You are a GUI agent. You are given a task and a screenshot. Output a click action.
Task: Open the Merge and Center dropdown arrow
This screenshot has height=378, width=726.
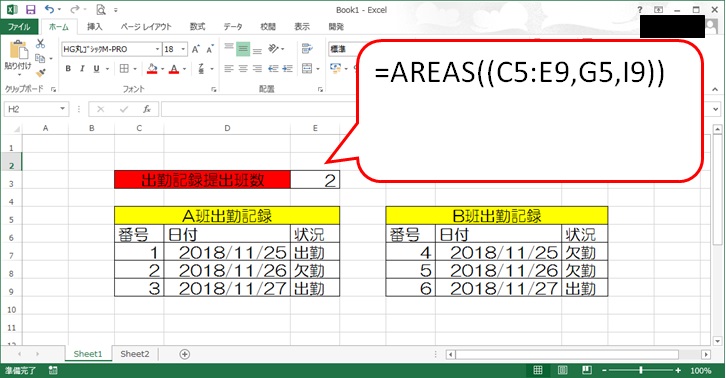(318, 69)
